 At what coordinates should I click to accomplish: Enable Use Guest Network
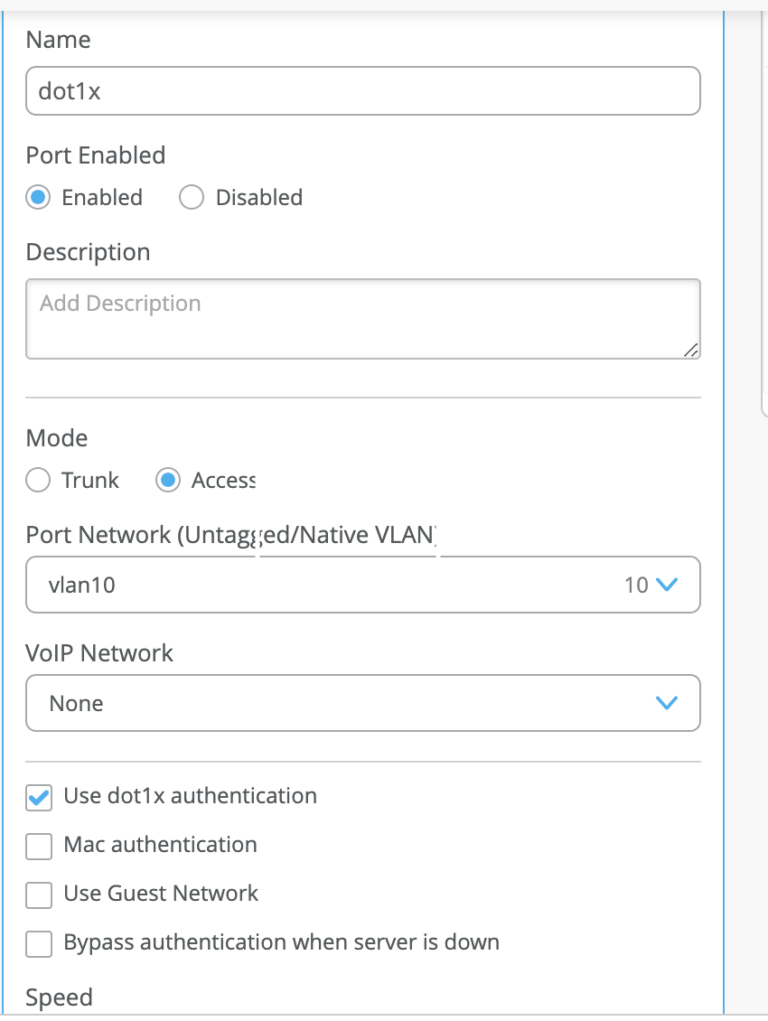pyautogui.click(x=38, y=895)
